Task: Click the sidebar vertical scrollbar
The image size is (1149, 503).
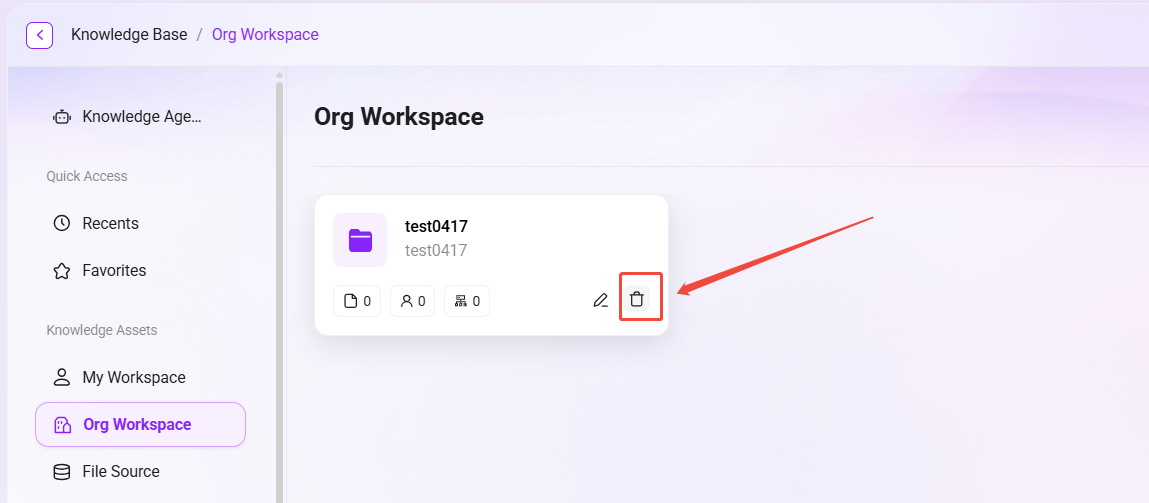Action: pos(279,292)
